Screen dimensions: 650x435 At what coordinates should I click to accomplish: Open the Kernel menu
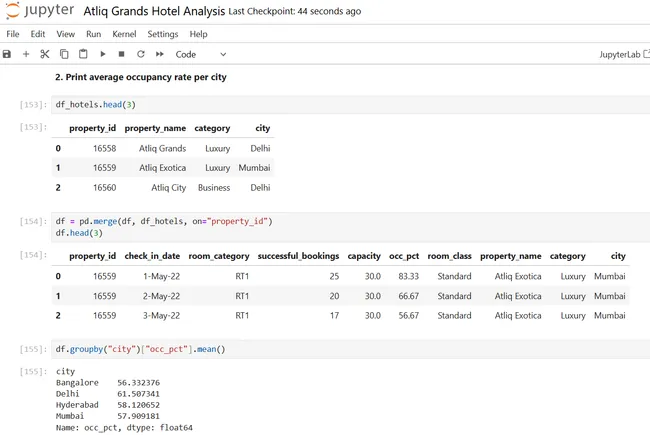coord(124,34)
